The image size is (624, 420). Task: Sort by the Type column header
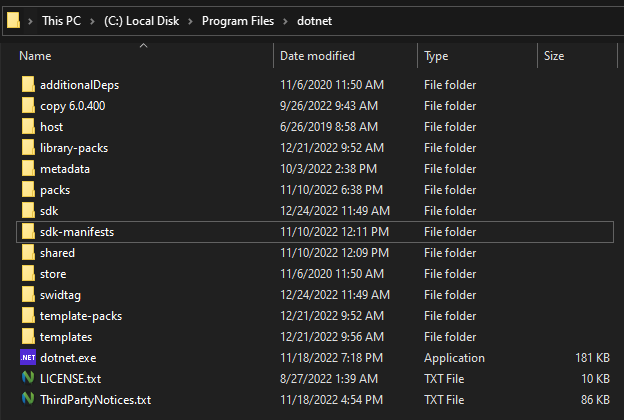(436, 56)
